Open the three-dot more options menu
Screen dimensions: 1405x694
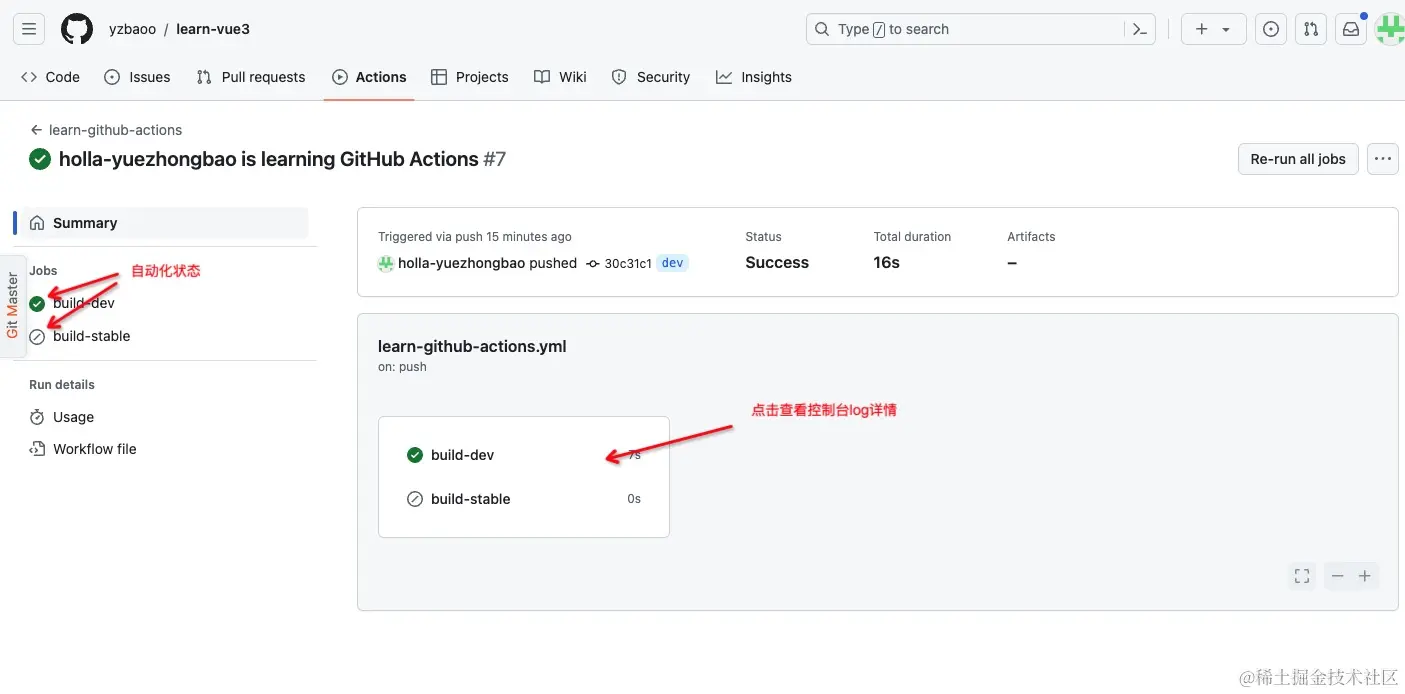click(x=1383, y=159)
